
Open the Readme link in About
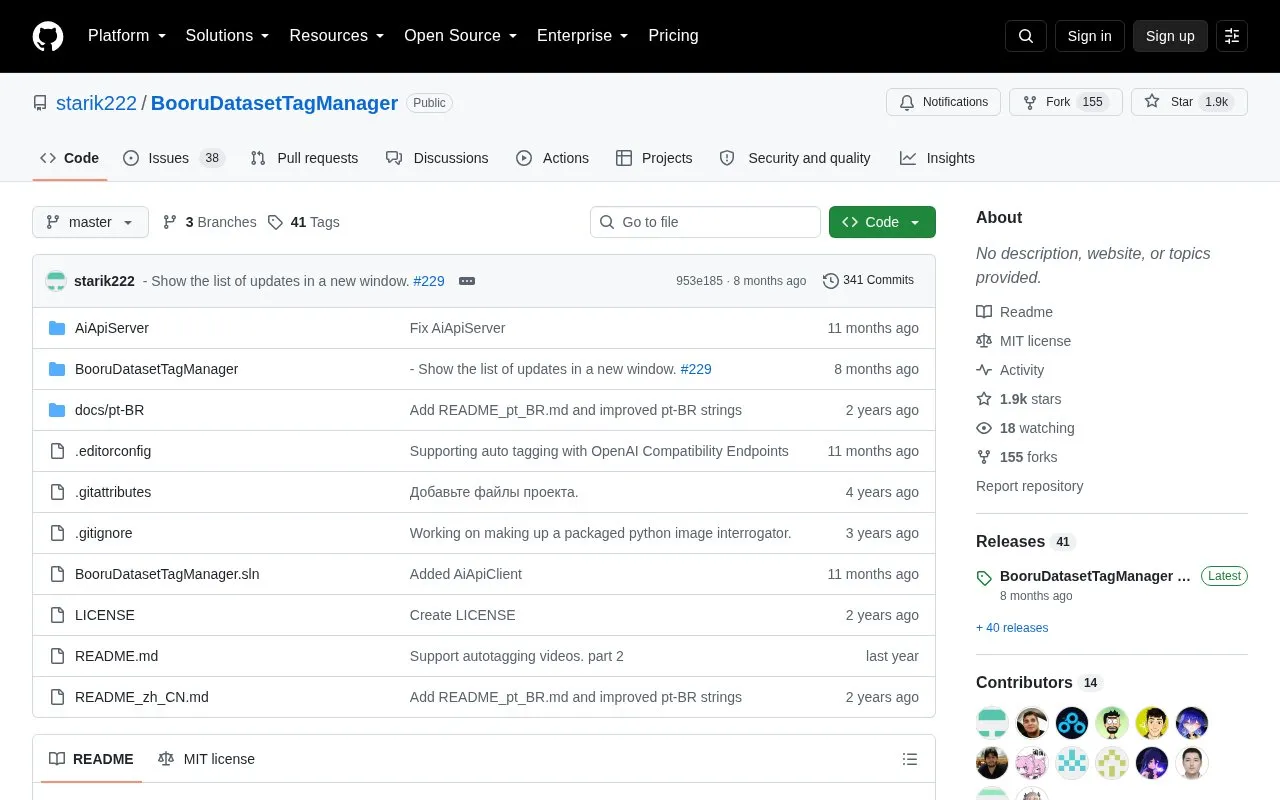click(1014, 312)
